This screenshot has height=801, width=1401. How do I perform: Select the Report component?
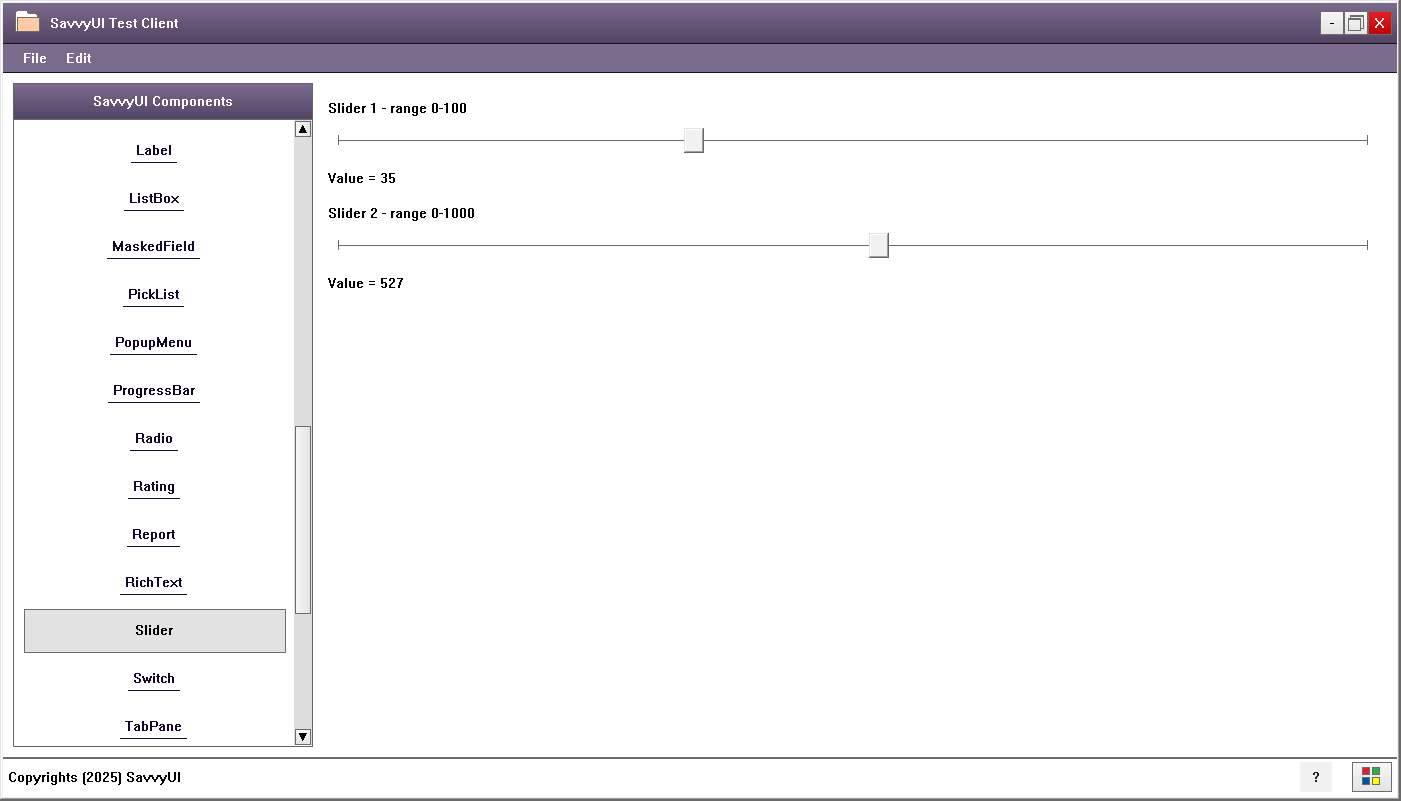pyautogui.click(x=153, y=534)
